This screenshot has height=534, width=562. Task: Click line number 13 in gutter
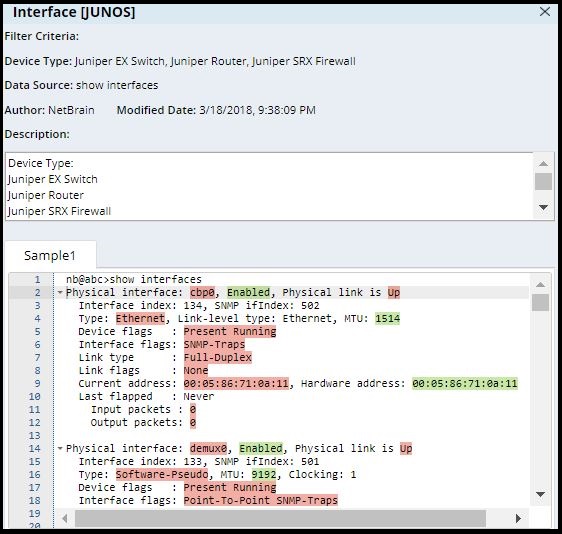(35, 435)
